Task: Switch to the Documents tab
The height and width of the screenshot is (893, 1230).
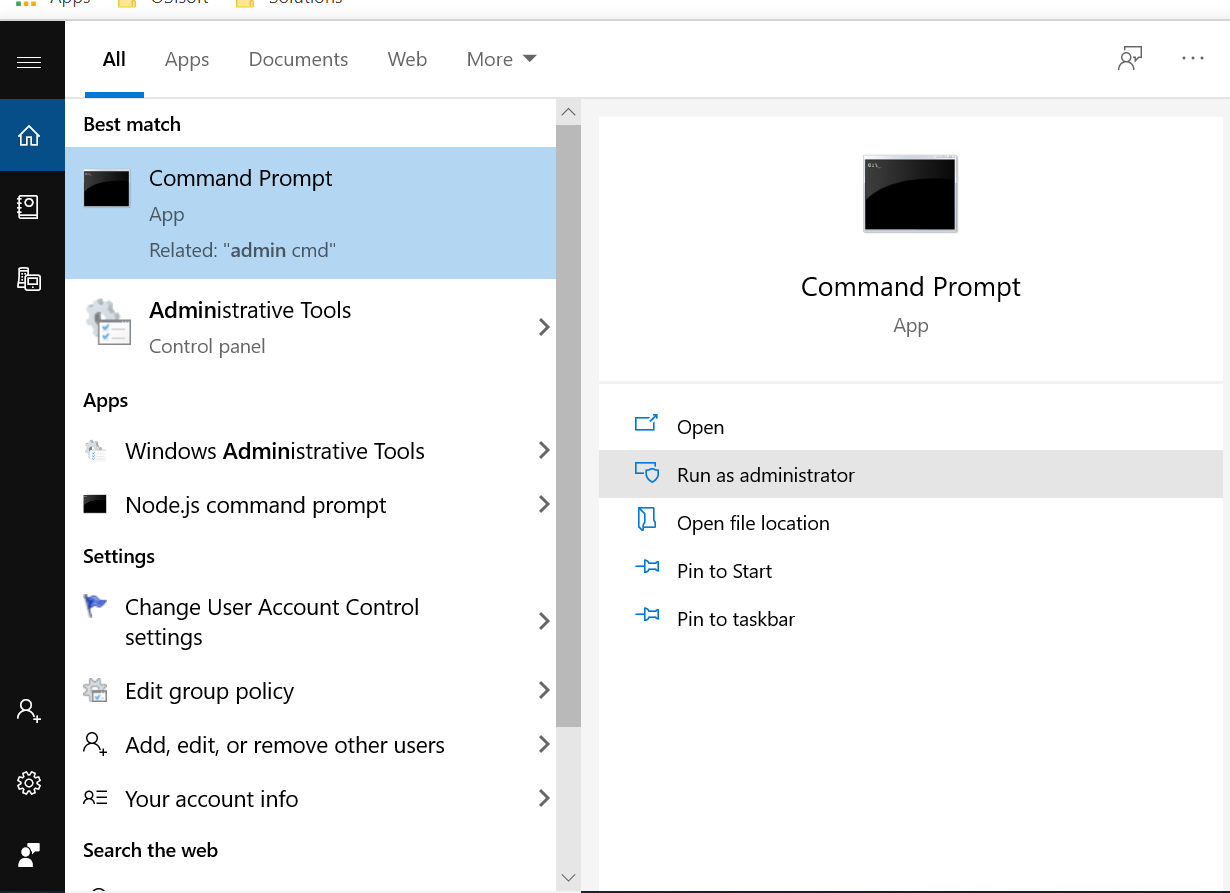Action: [298, 60]
